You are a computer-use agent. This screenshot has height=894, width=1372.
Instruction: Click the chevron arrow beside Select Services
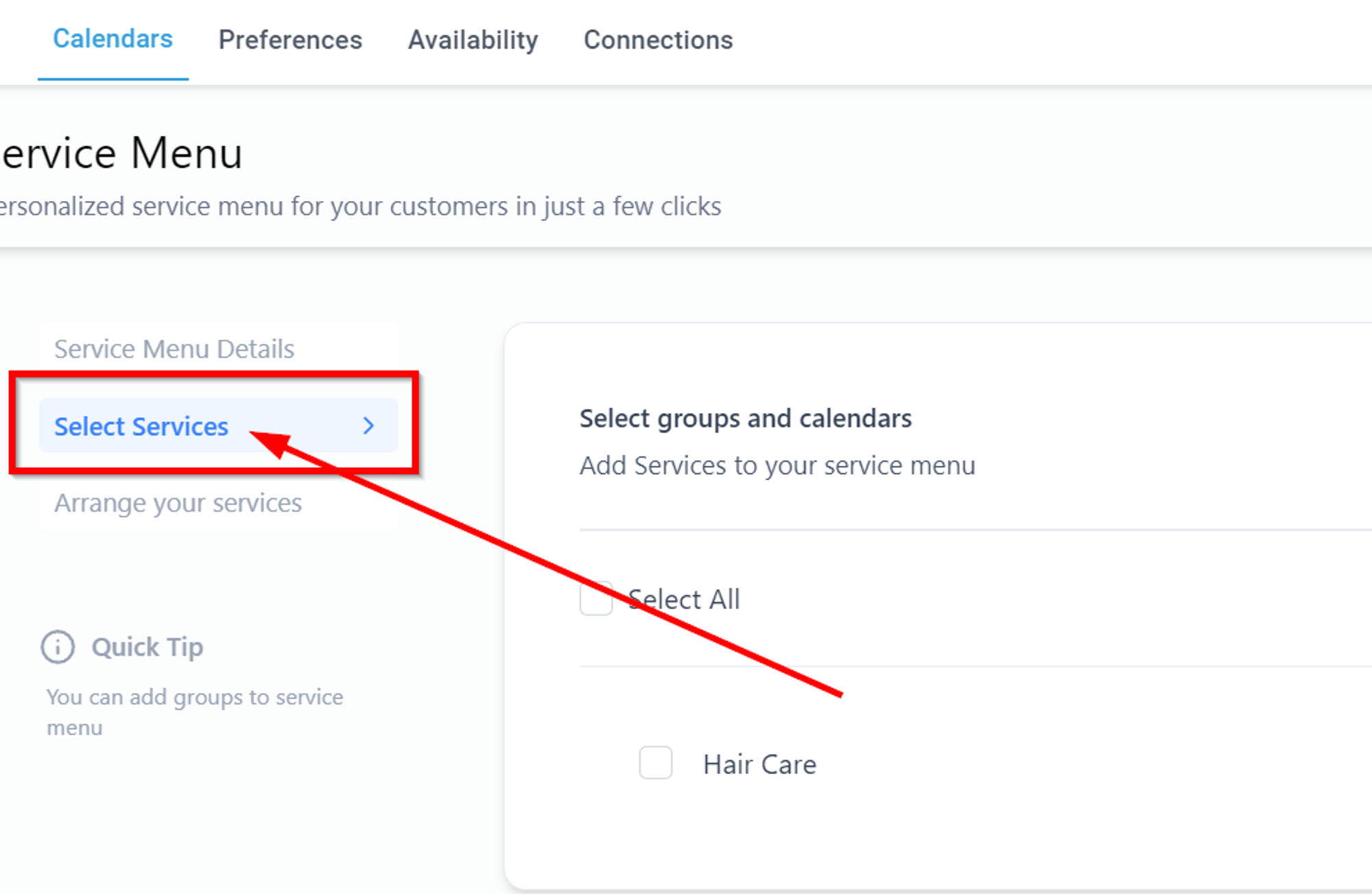[368, 426]
